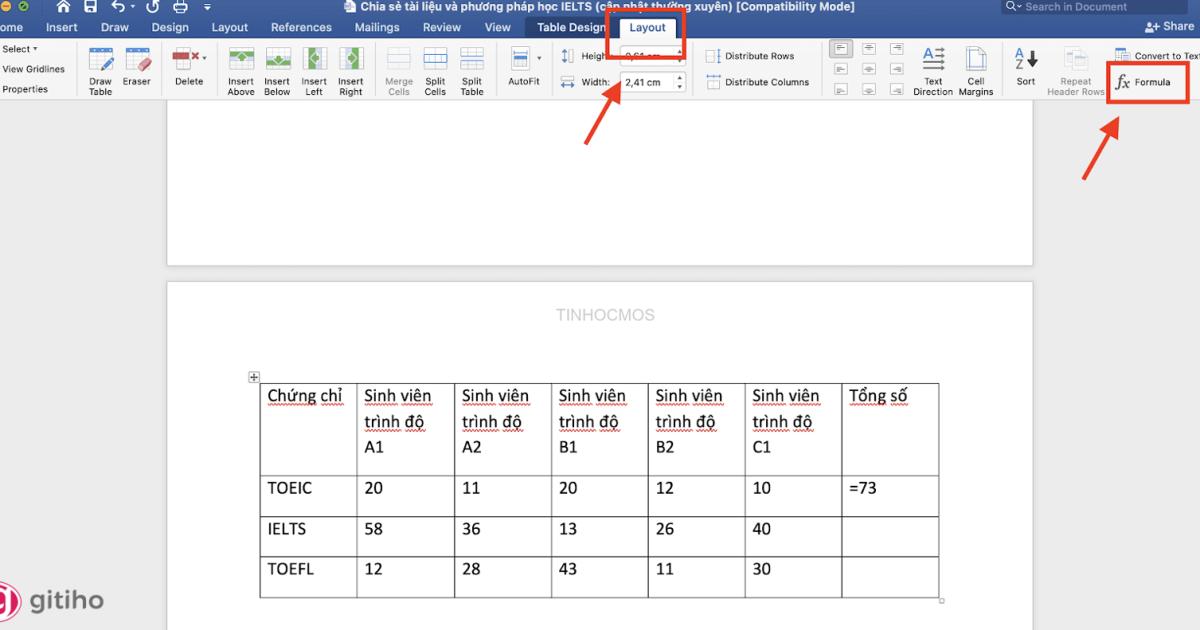Screen dimensions: 1200x630
Task: Align cell text dead center
Action: 869,69
